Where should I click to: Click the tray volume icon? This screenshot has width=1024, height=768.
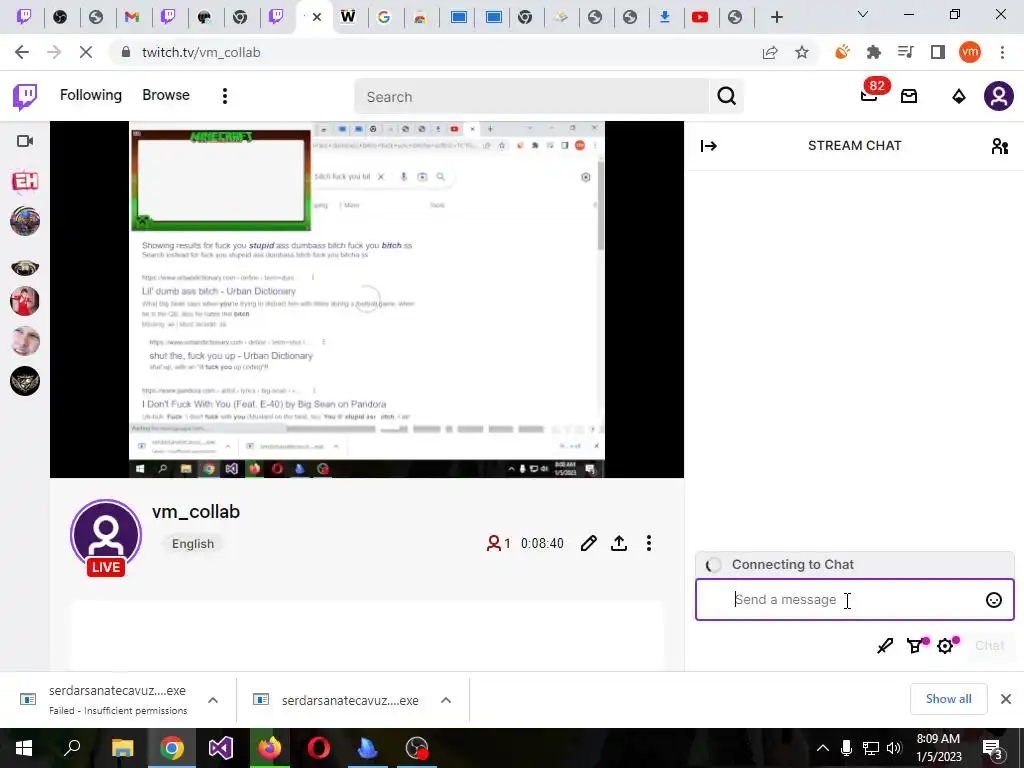tap(895, 748)
